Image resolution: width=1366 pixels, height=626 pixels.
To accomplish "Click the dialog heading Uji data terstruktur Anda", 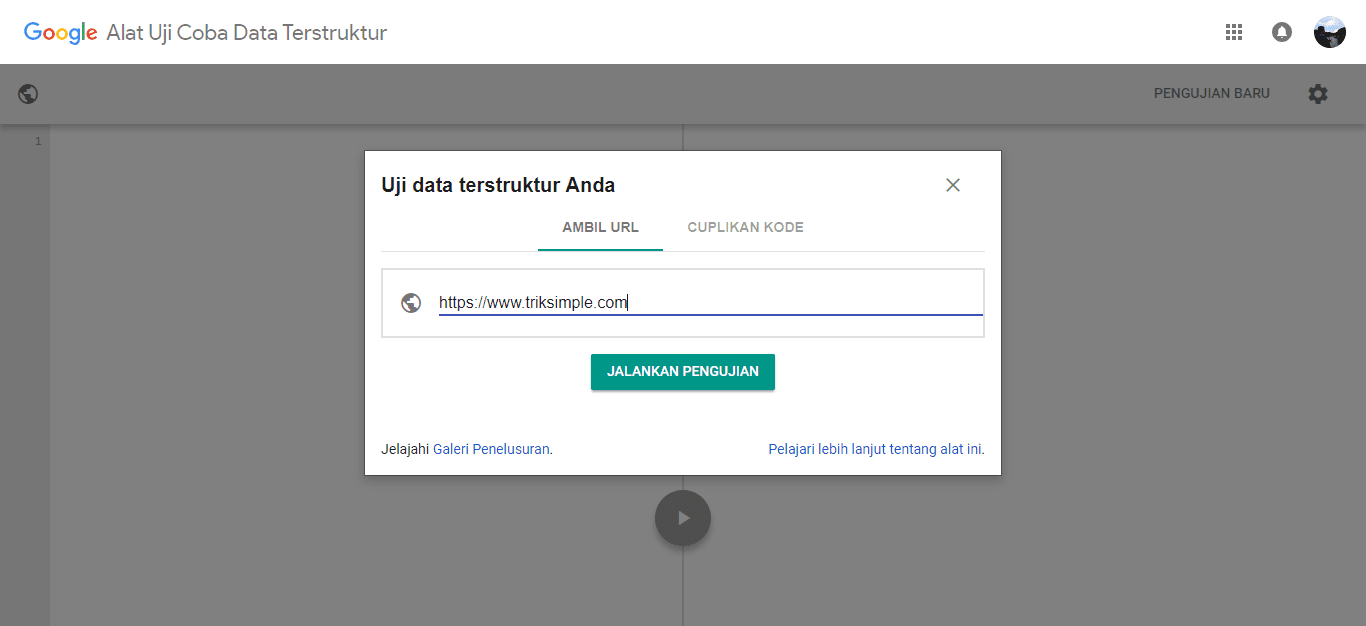I will tap(498, 185).
